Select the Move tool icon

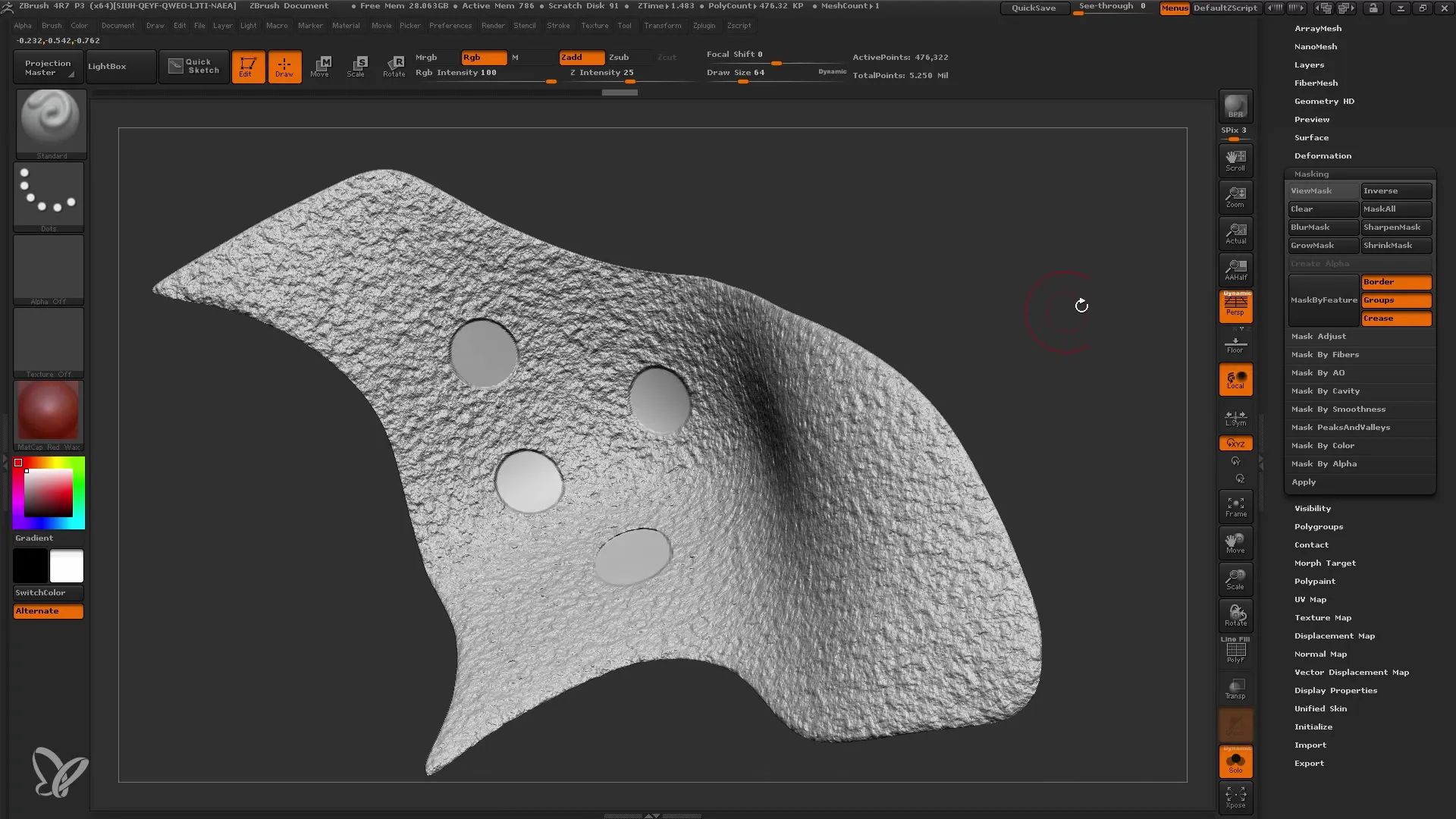320,65
